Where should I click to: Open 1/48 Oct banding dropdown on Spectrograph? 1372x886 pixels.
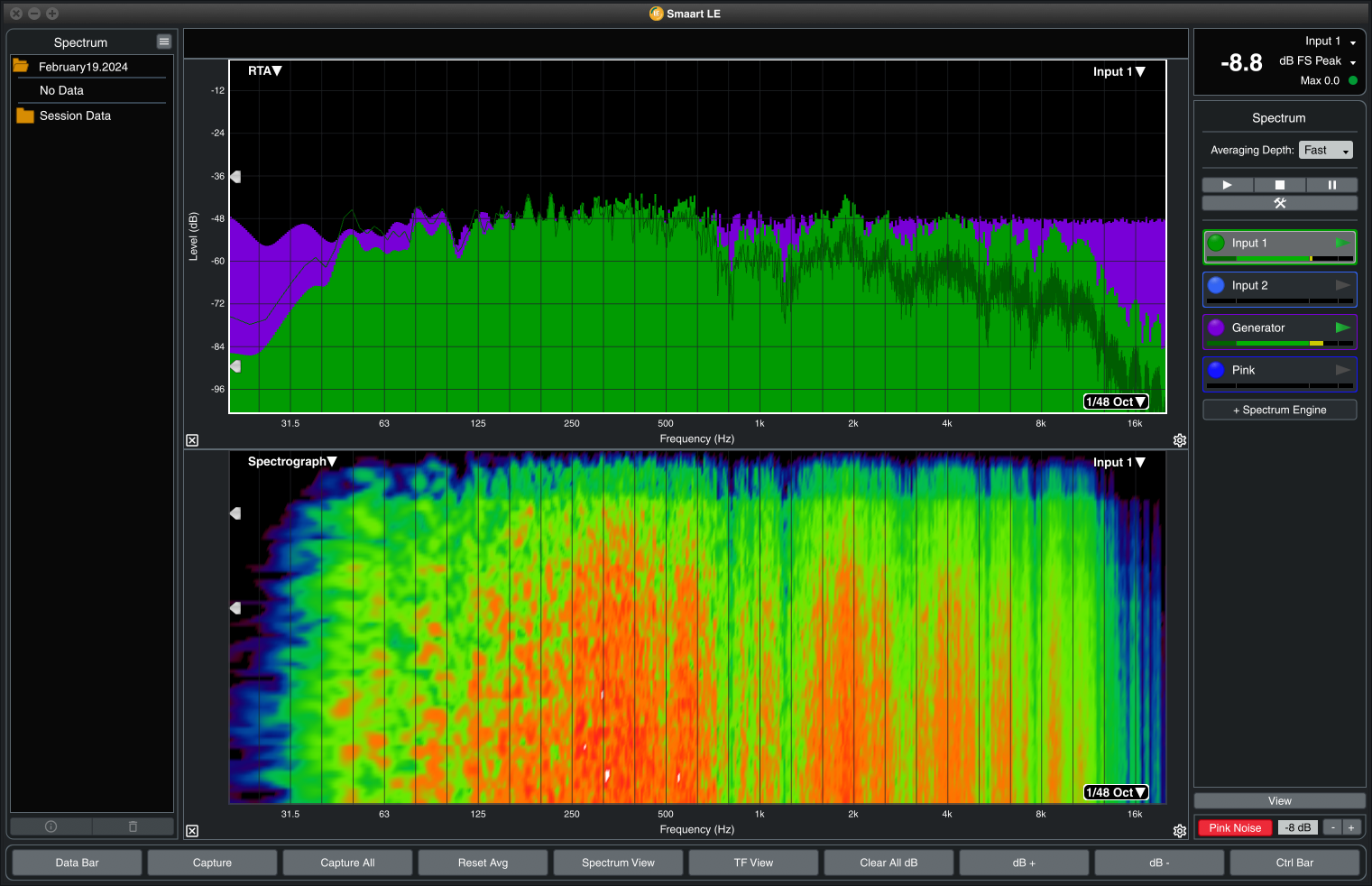click(x=1116, y=792)
